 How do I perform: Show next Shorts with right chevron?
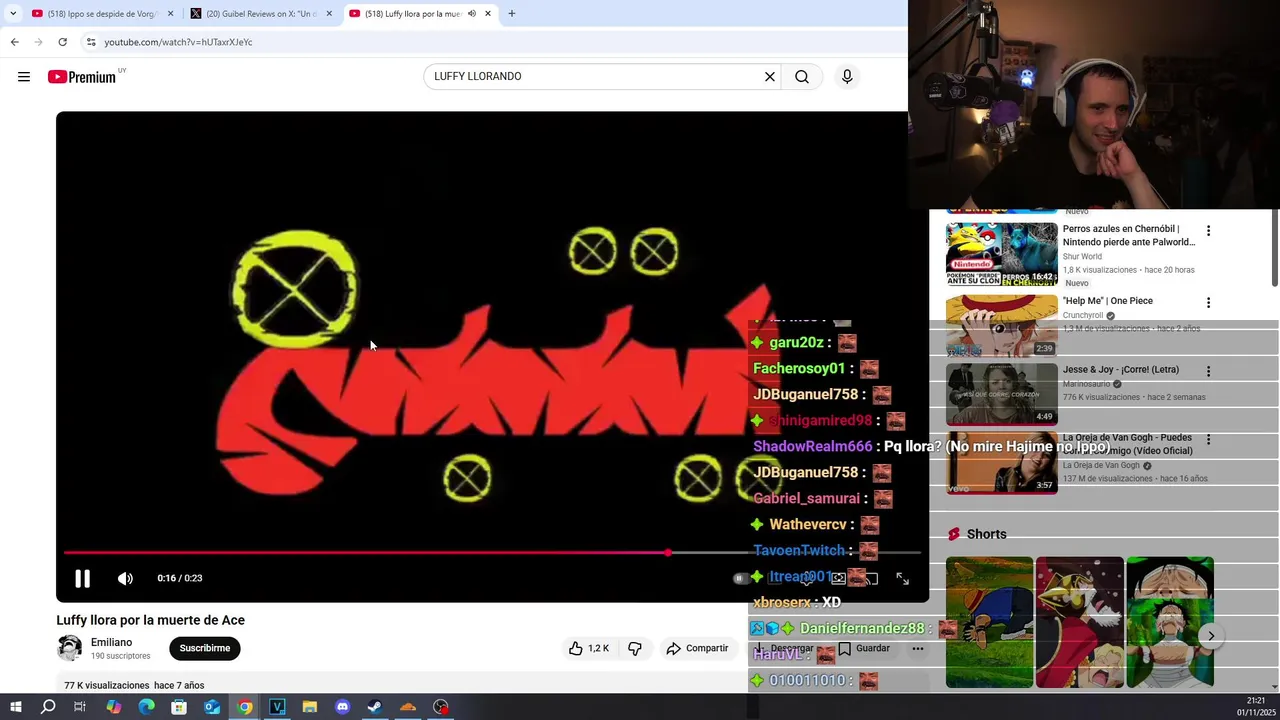coord(1210,636)
